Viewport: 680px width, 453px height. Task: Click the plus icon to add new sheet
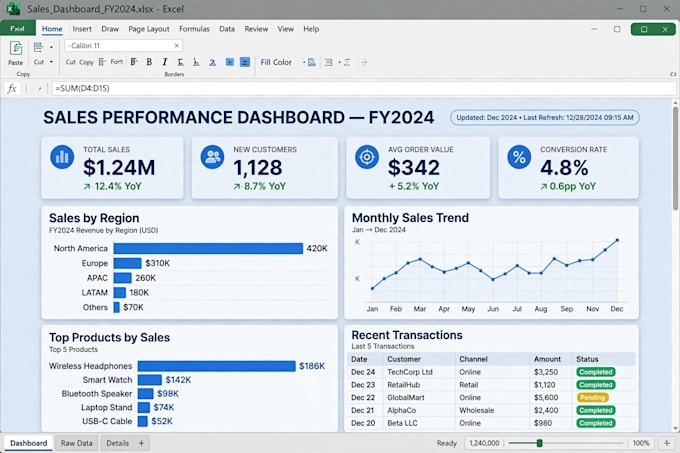coord(141,443)
